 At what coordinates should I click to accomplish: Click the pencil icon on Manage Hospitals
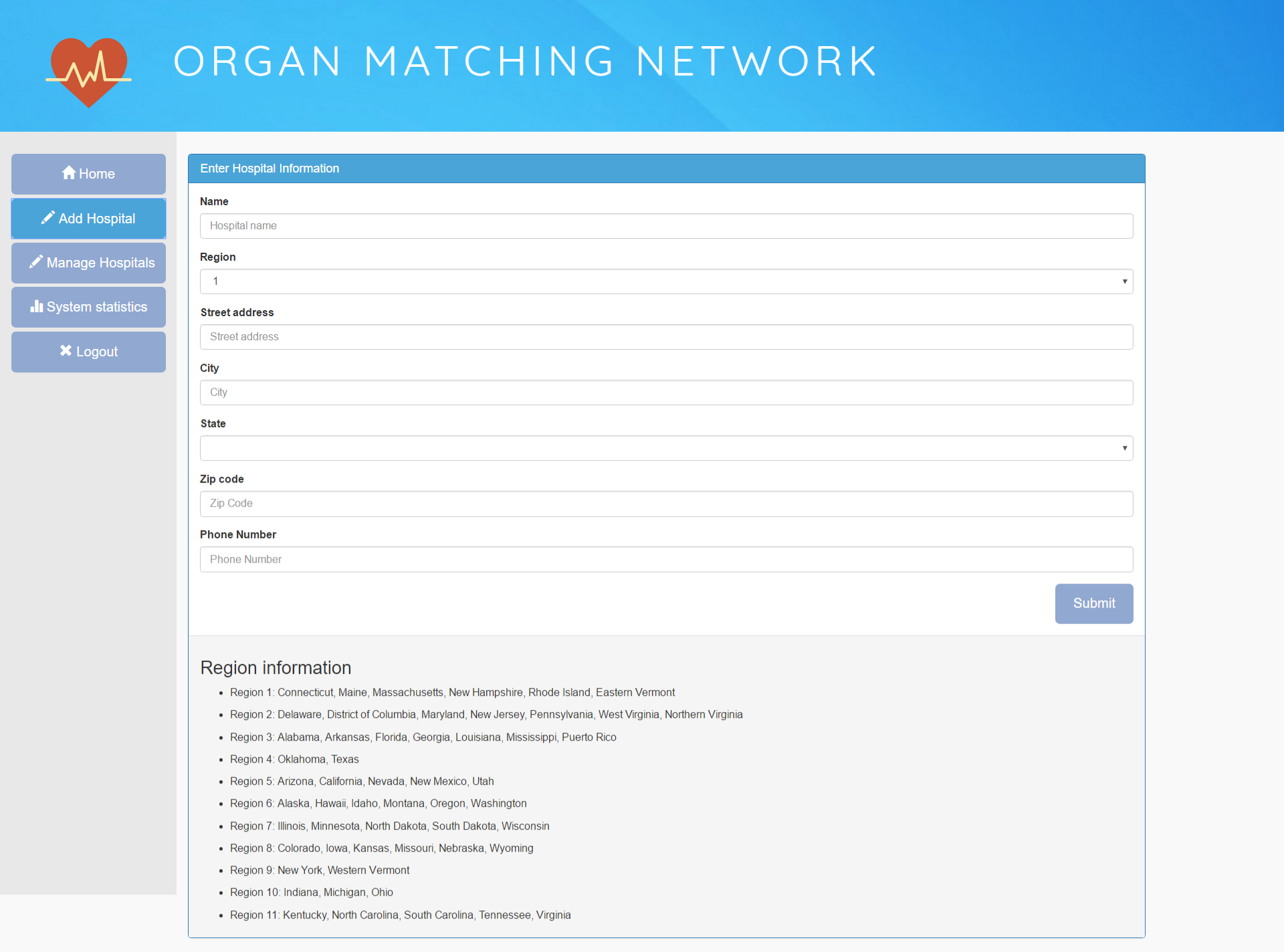[x=36, y=262]
